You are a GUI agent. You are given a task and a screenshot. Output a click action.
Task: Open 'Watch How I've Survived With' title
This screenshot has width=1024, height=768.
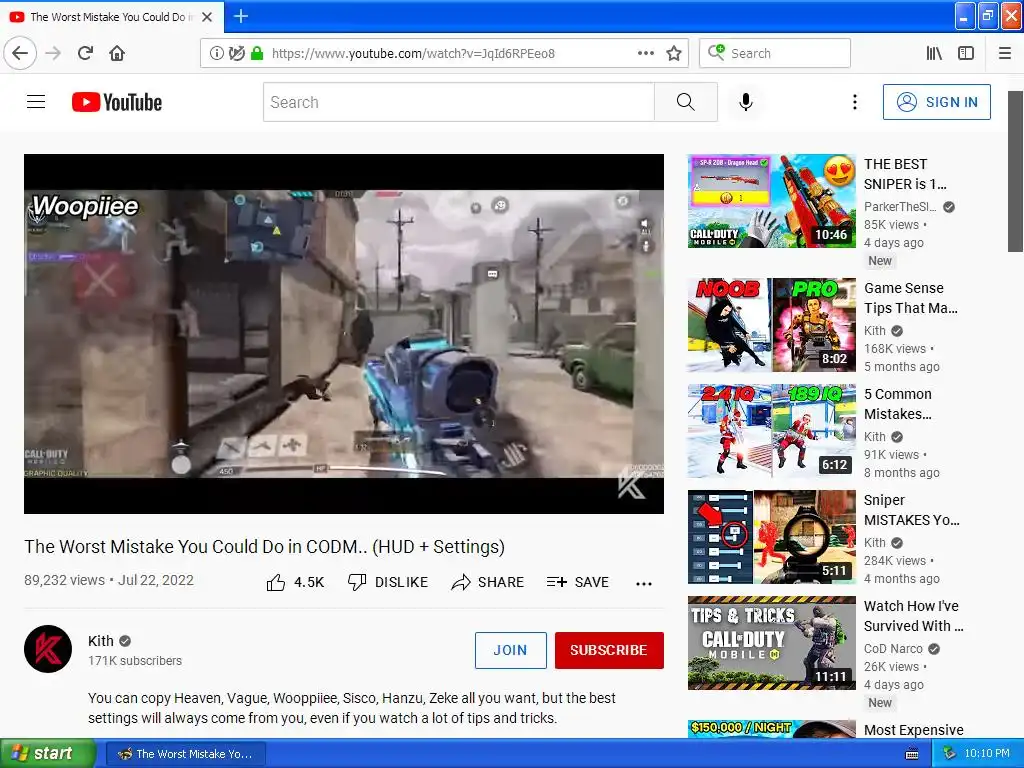(914, 616)
